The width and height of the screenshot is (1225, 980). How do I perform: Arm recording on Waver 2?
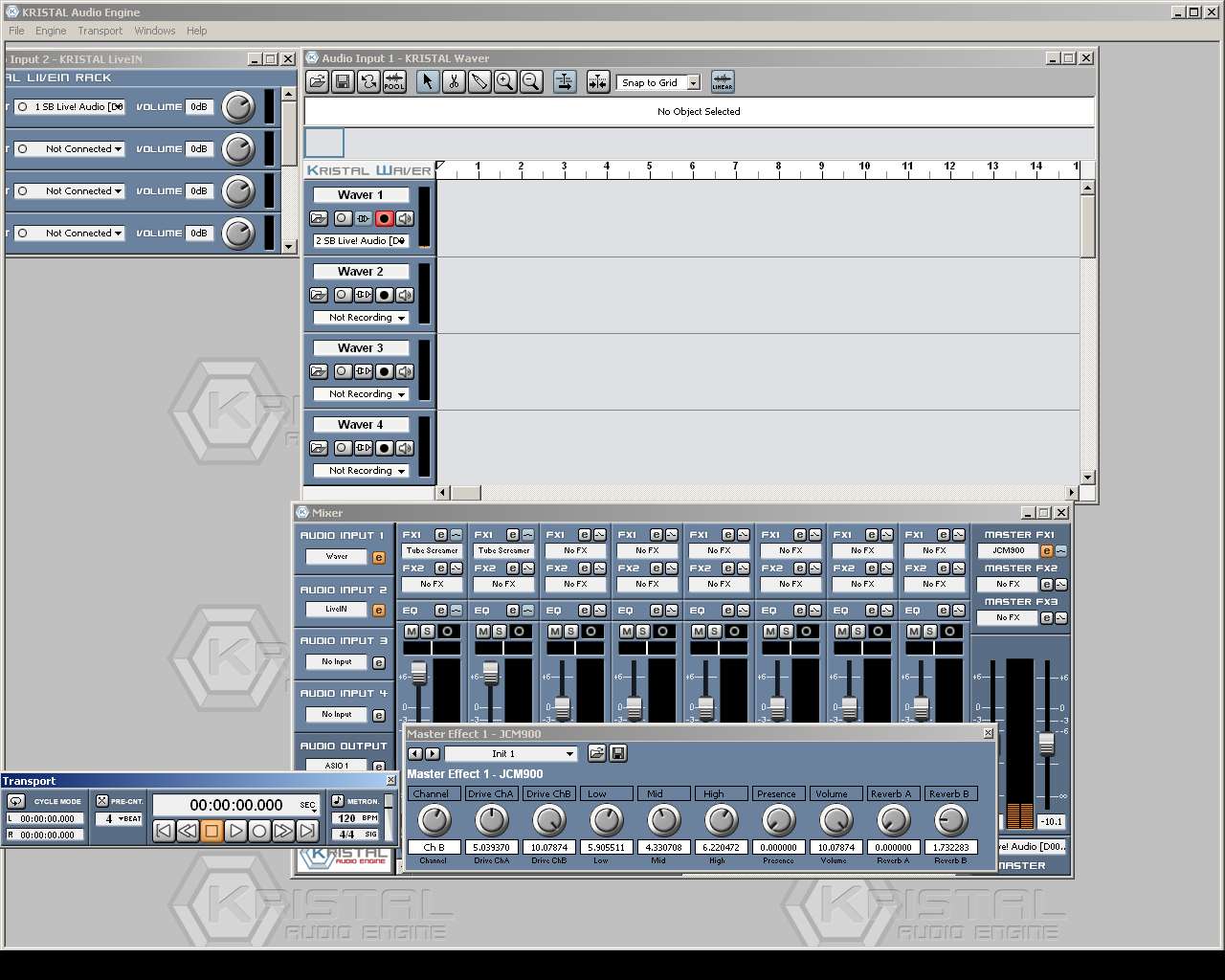[384, 295]
